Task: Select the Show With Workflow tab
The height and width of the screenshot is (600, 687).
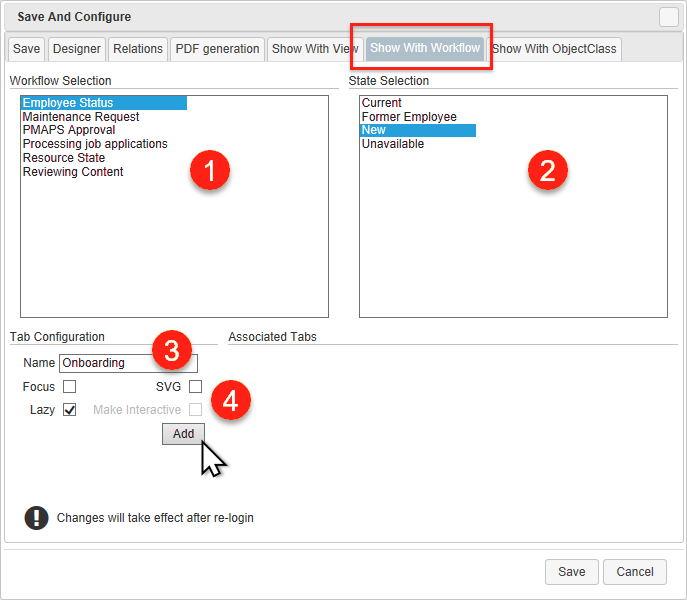Action: coord(425,48)
